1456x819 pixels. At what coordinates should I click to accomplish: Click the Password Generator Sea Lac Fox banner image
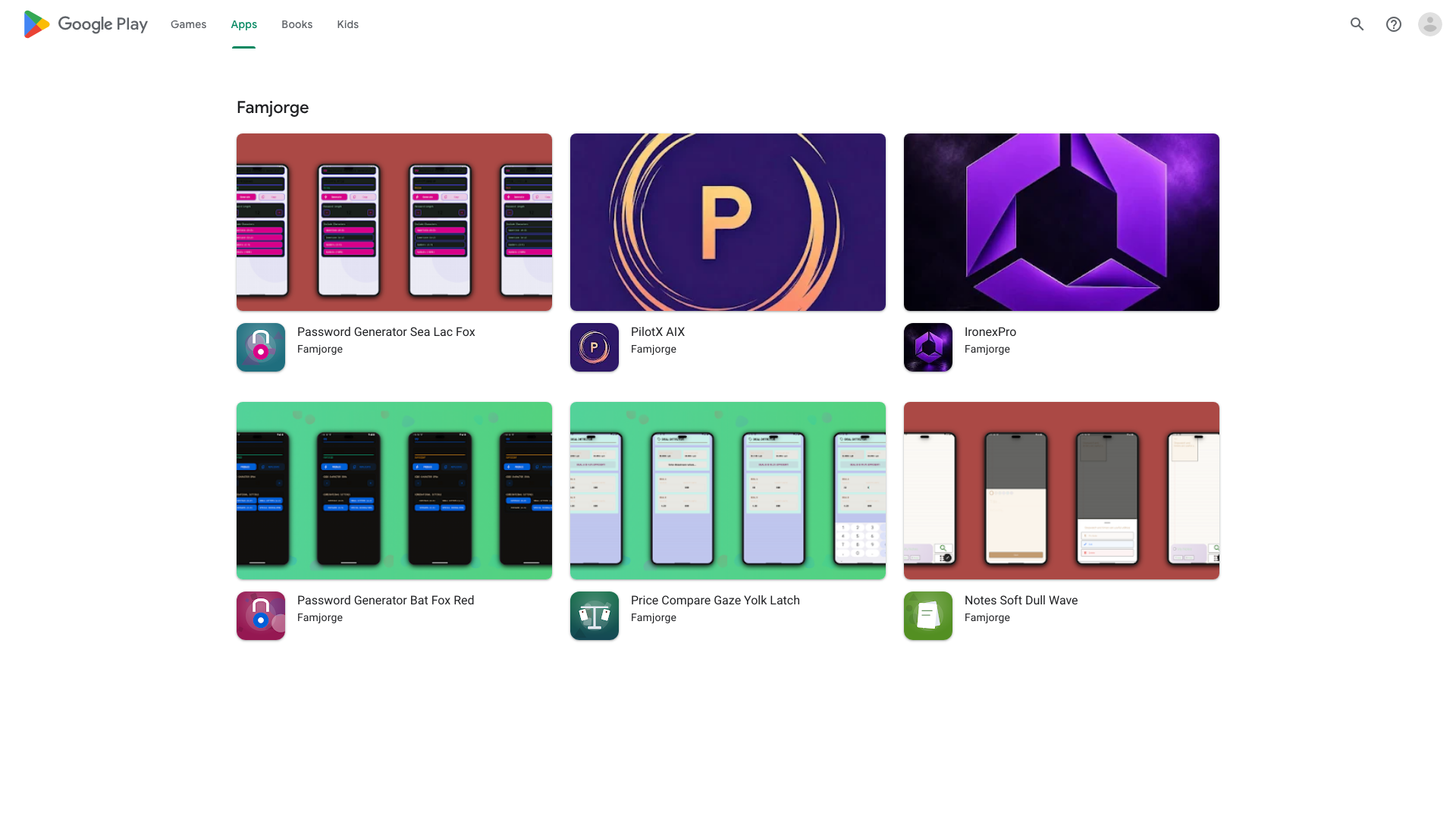pos(394,222)
